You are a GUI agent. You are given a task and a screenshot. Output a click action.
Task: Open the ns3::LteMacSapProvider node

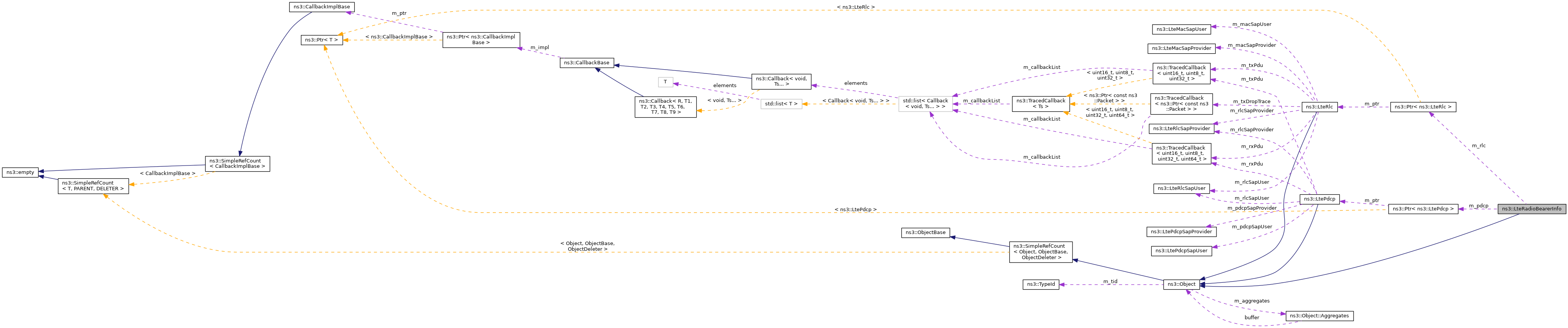coord(1181,49)
